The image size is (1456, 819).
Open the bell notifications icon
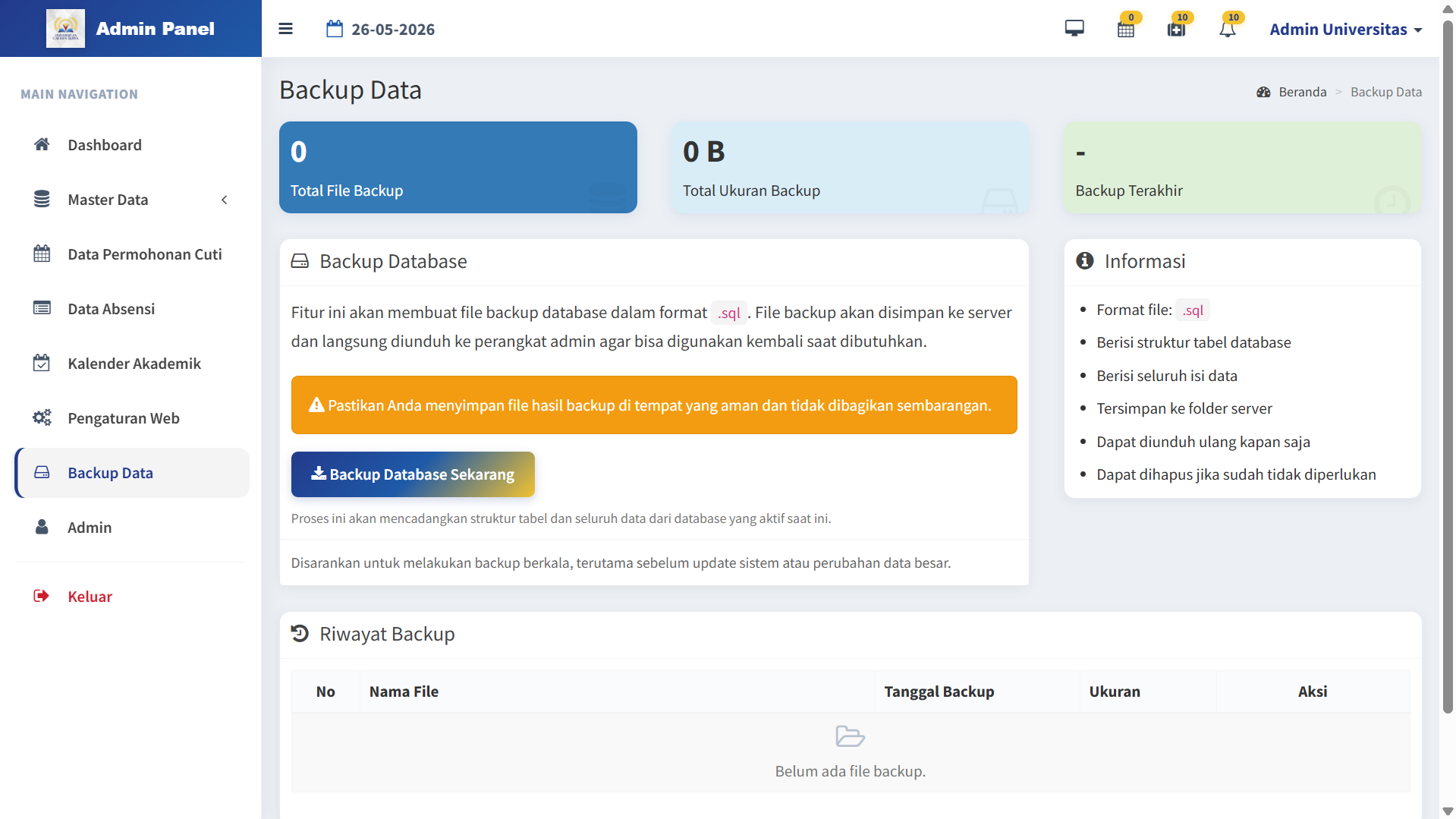1228,30
